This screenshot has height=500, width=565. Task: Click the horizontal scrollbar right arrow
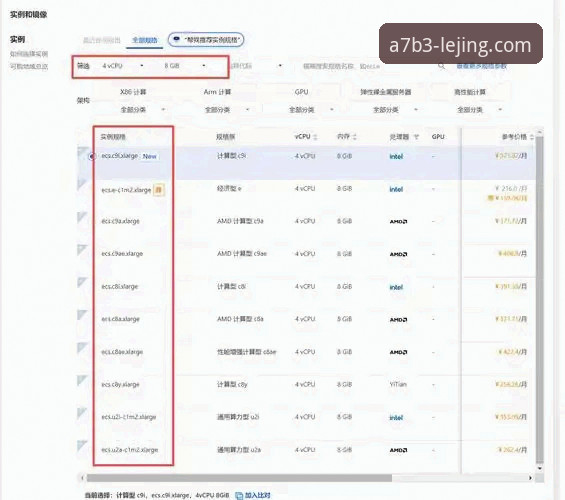click(x=530, y=478)
